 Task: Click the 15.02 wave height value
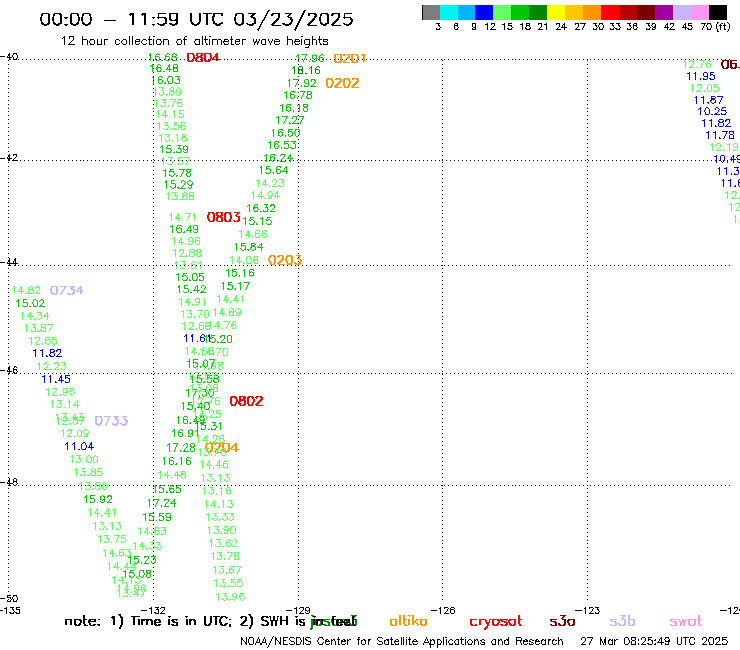(x=30, y=304)
